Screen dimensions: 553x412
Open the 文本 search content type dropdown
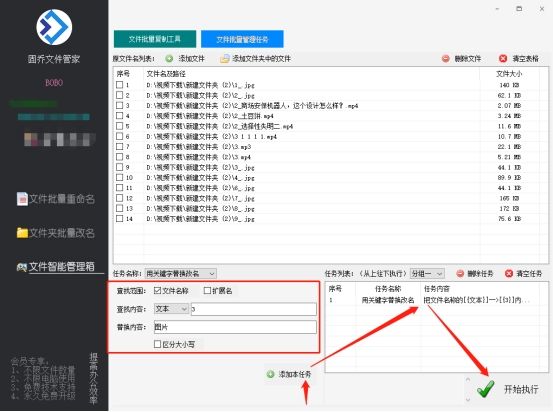(x=171, y=309)
